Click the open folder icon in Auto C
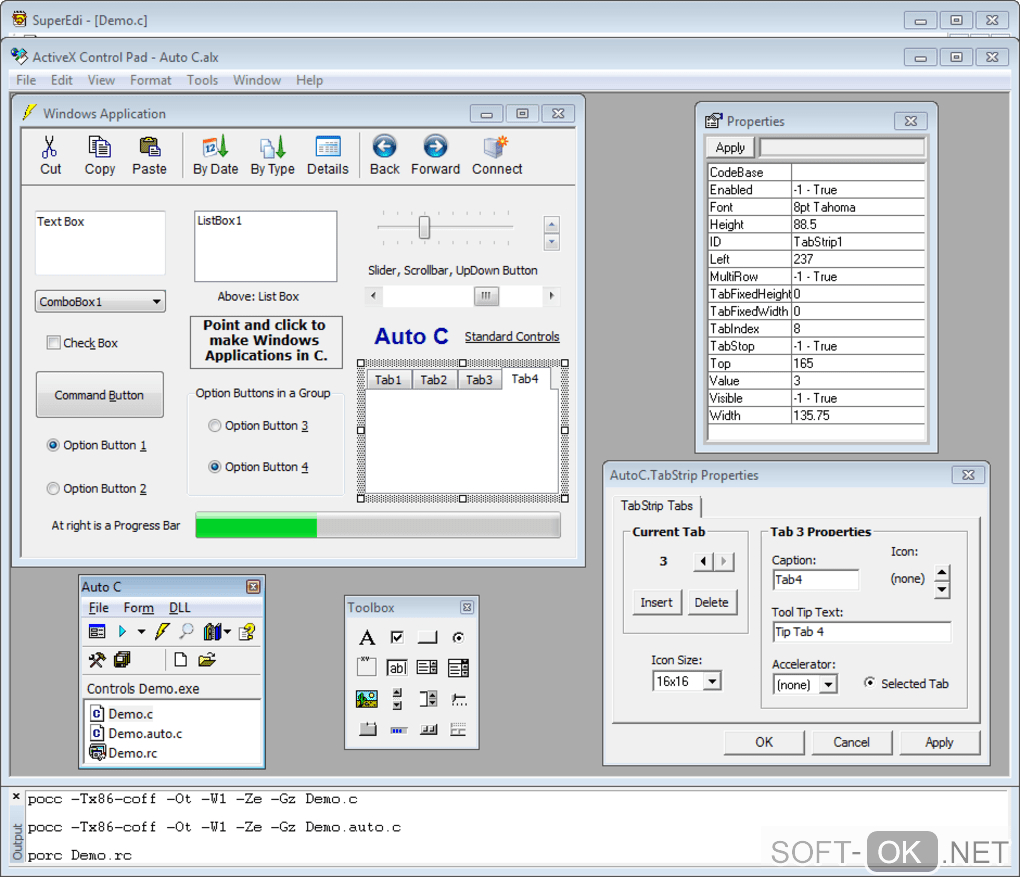 207,660
